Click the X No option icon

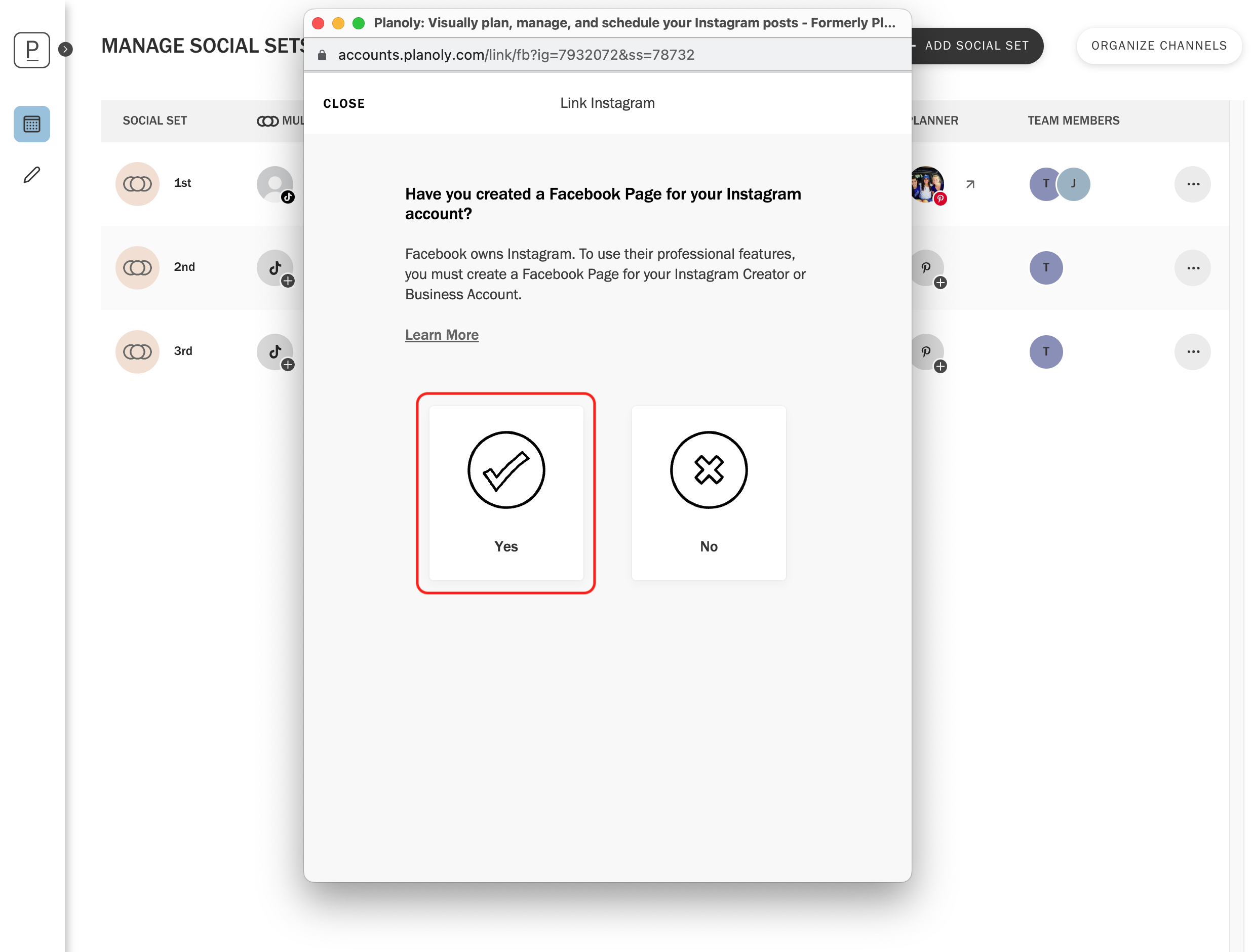coord(708,470)
